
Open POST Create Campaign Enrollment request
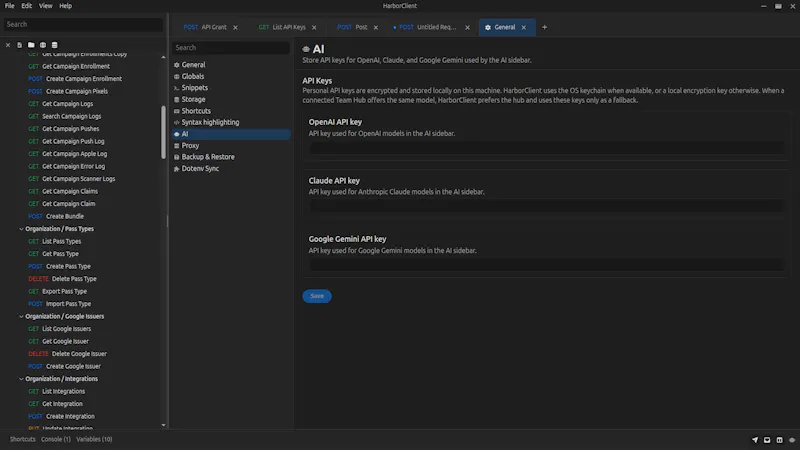tap(74, 79)
